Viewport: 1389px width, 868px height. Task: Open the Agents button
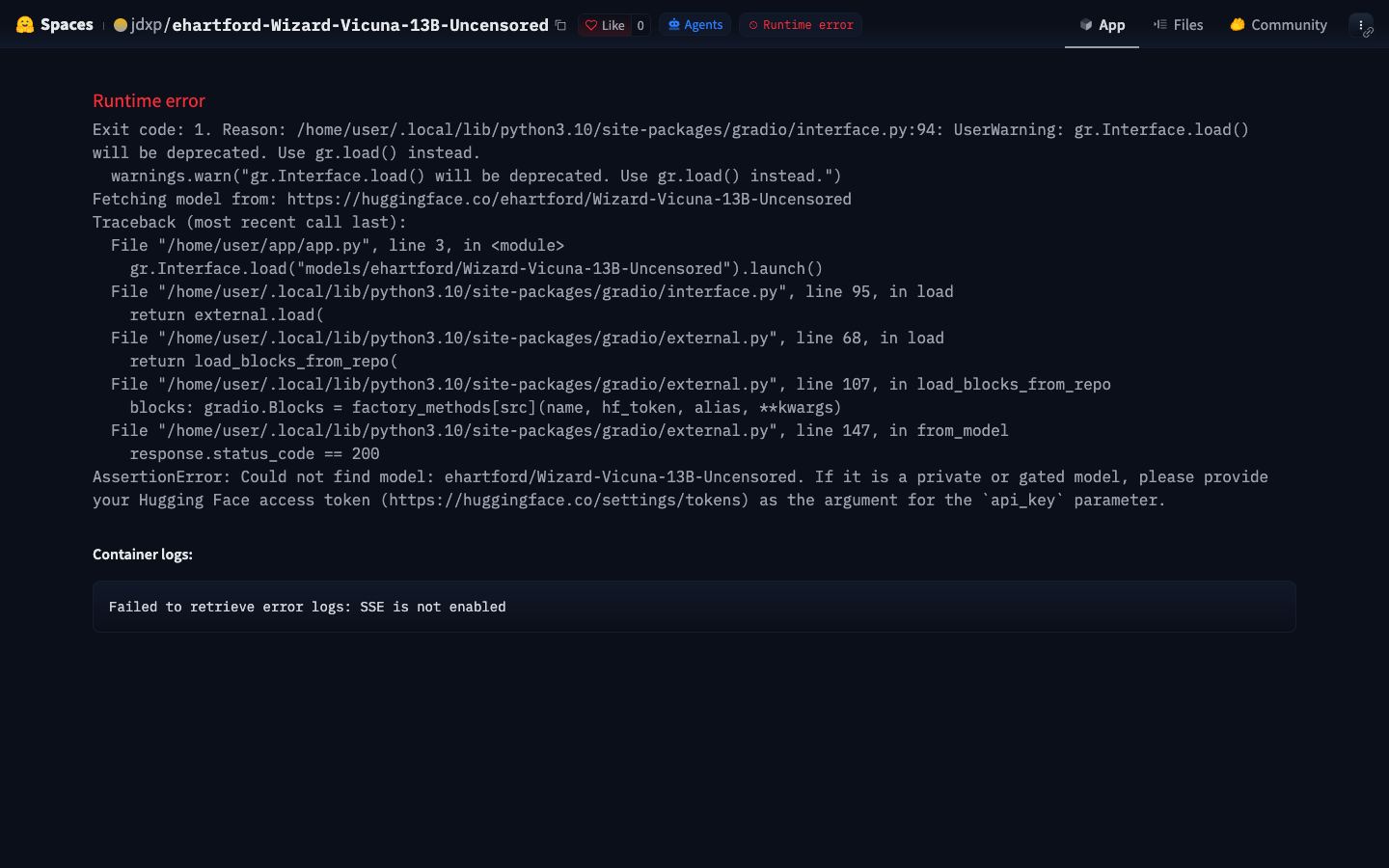[695, 25]
